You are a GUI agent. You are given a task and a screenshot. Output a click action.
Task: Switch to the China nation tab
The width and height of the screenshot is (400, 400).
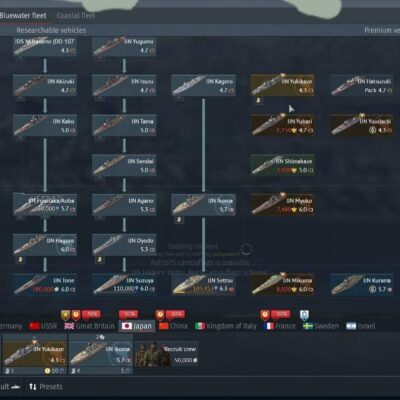(x=173, y=326)
